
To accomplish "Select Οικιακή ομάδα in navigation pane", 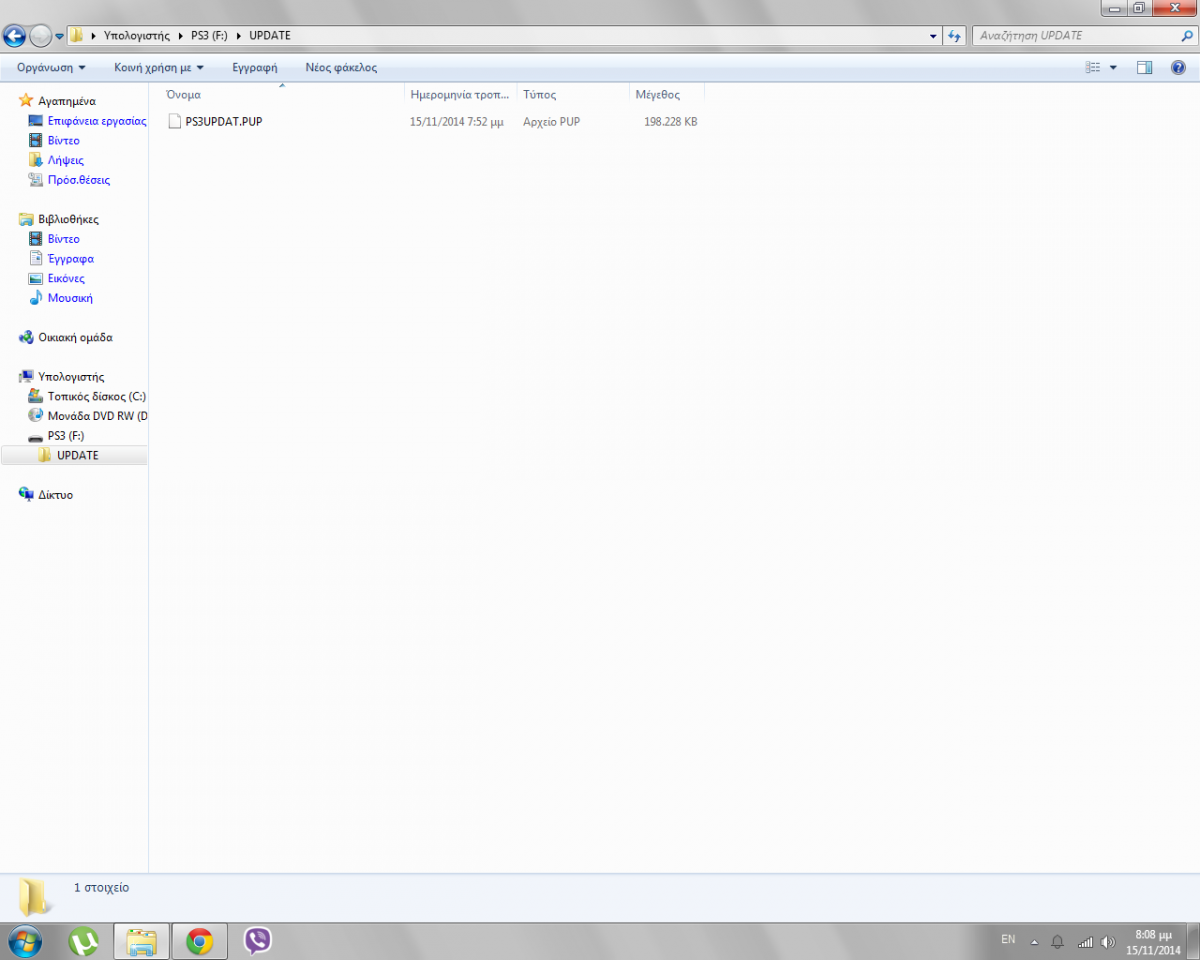I will click(x=75, y=337).
